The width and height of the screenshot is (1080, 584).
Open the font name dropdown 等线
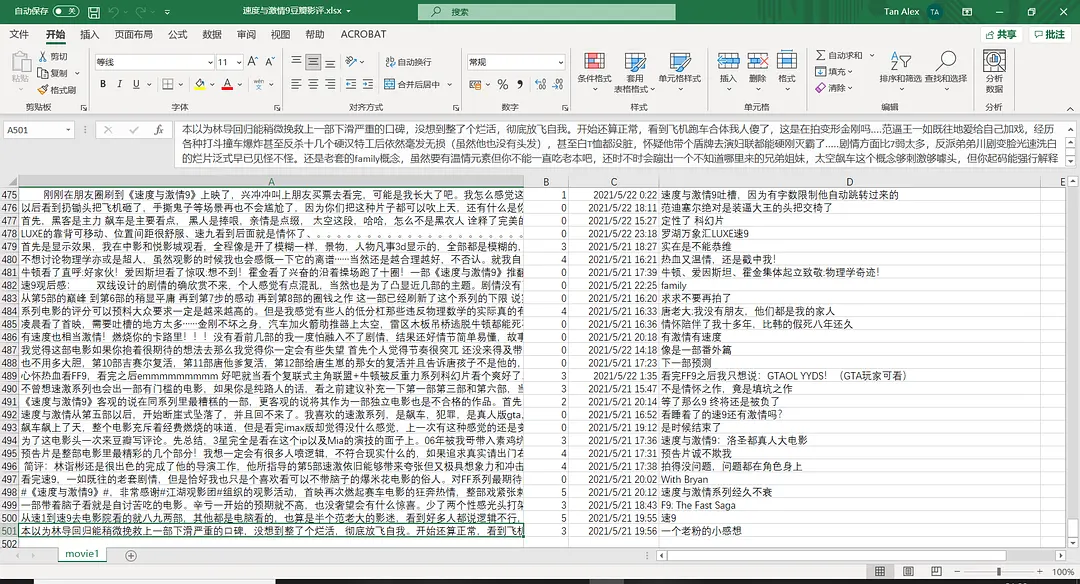[210, 63]
